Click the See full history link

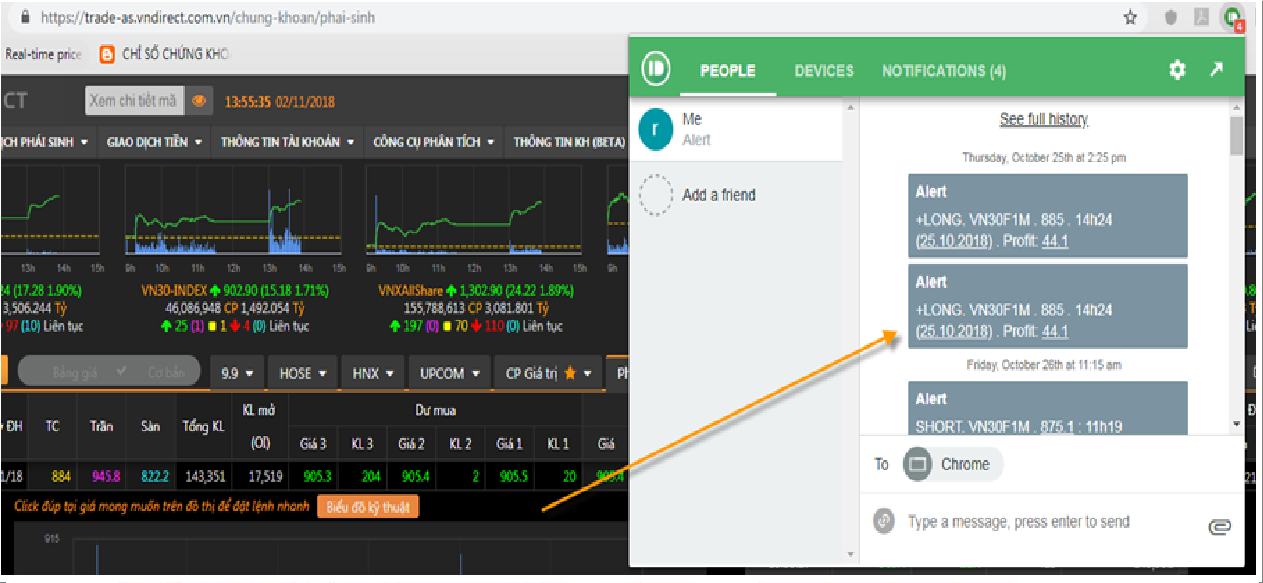[1043, 119]
